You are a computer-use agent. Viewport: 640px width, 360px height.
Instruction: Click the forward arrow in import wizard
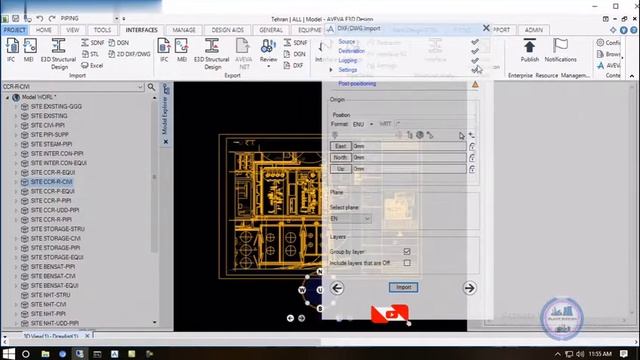coord(469,288)
